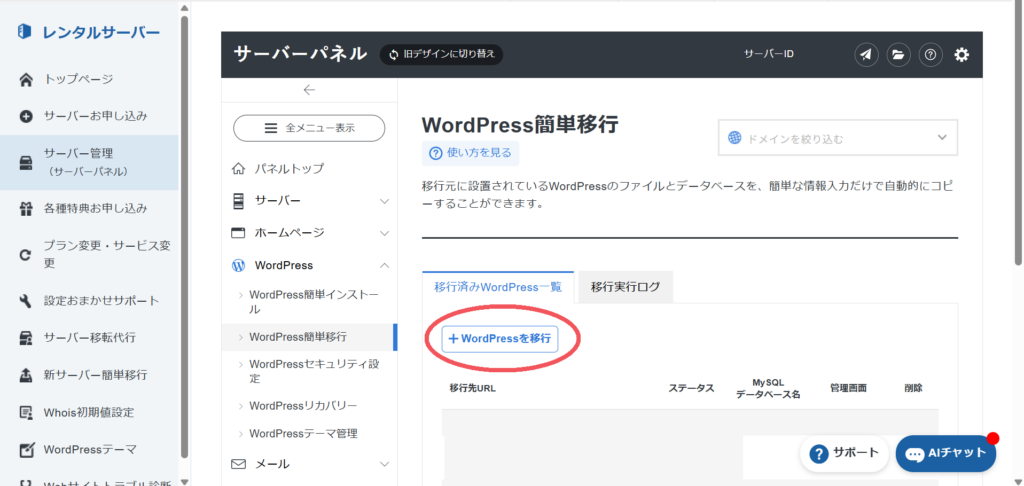The width and height of the screenshot is (1024, 486).
Task: Open サーバー移転代行 in the sidebar
Action: (x=89, y=338)
